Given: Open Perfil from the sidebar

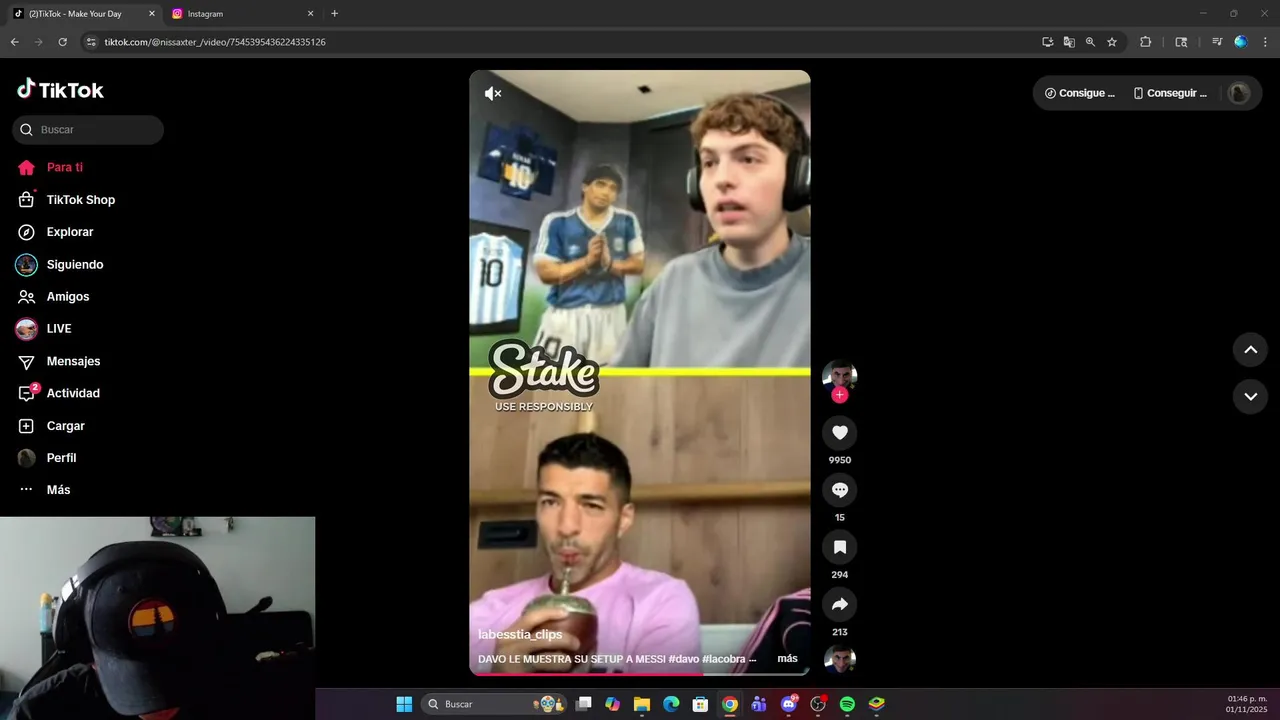Looking at the screenshot, I should (x=46, y=458).
